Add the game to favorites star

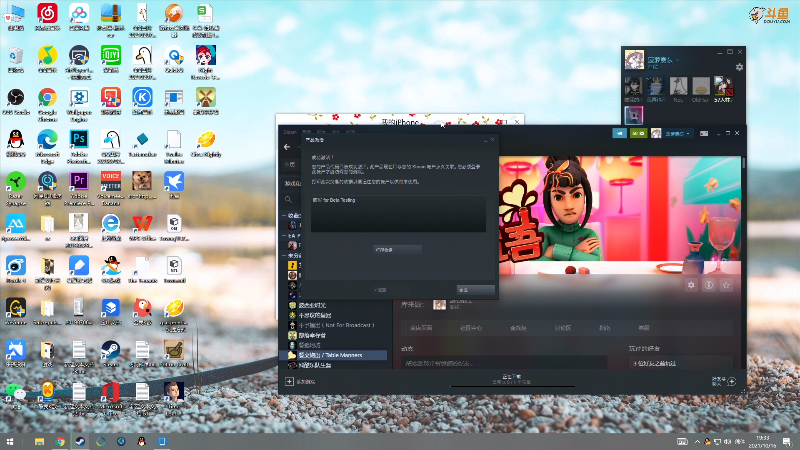tap(727, 285)
